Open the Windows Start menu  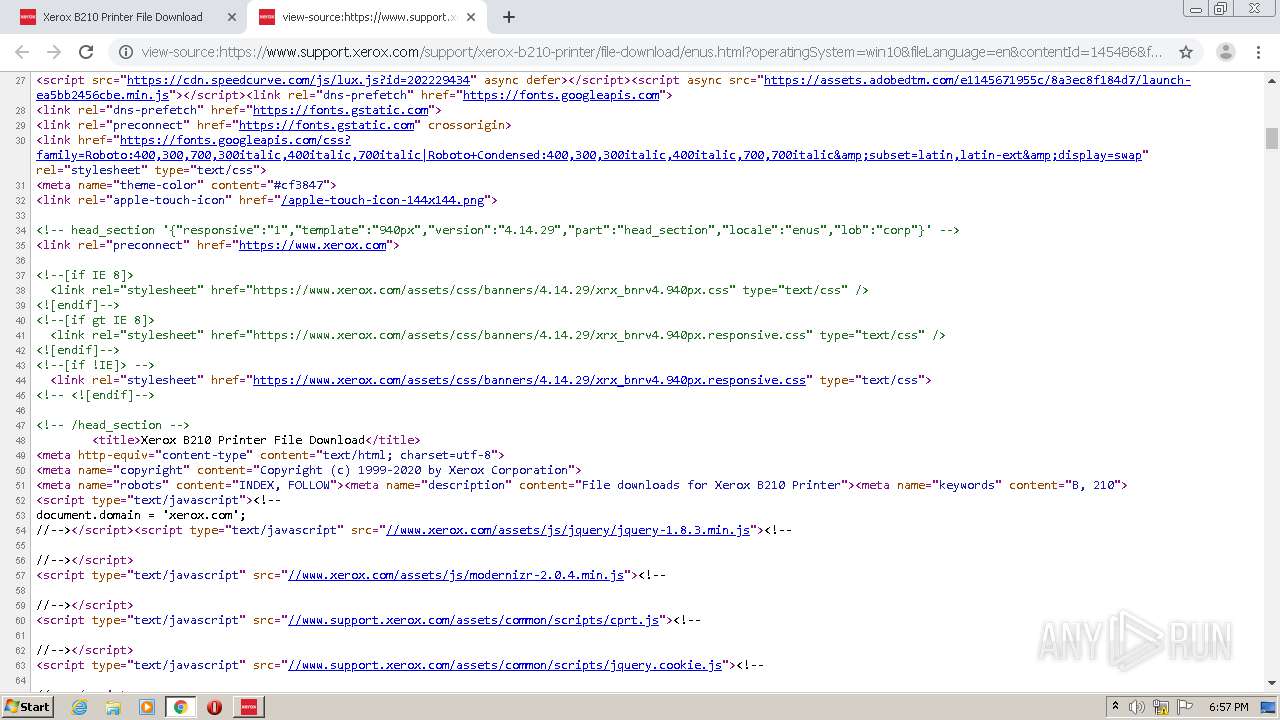click(28, 706)
